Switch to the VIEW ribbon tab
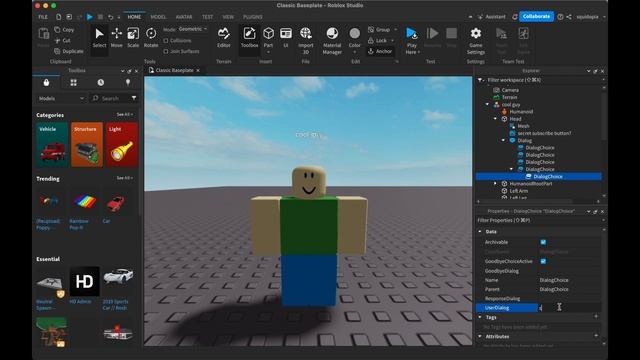The width and height of the screenshot is (640, 360). (x=228, y=17)
